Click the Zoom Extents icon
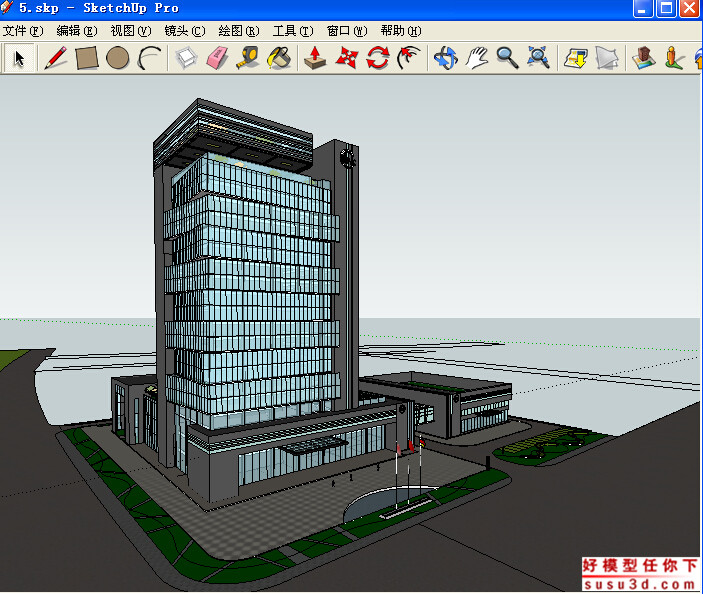Screen dimensions: 703x594 [538, 58]
